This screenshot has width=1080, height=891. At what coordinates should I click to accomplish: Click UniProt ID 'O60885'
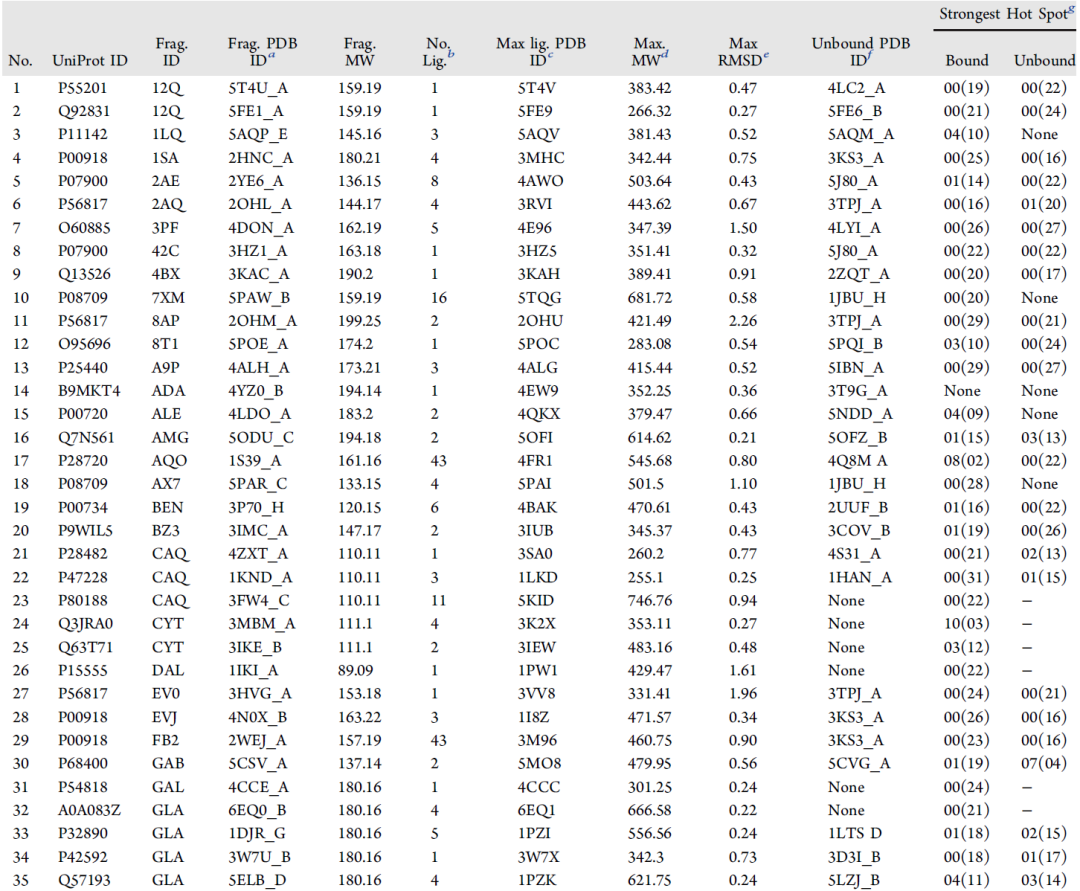[x=84, y=228]
